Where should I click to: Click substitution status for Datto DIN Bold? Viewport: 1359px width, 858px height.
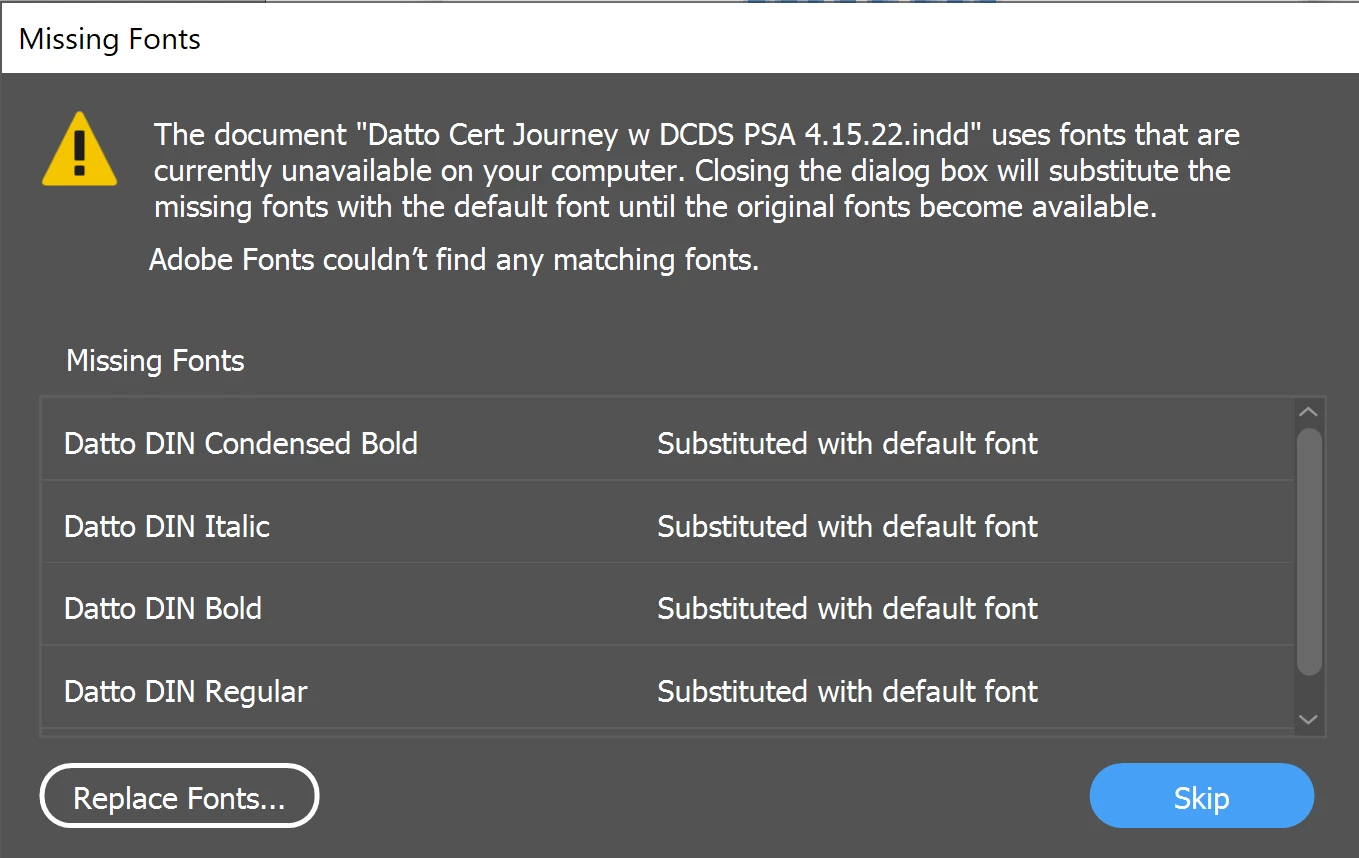point(847,608)
